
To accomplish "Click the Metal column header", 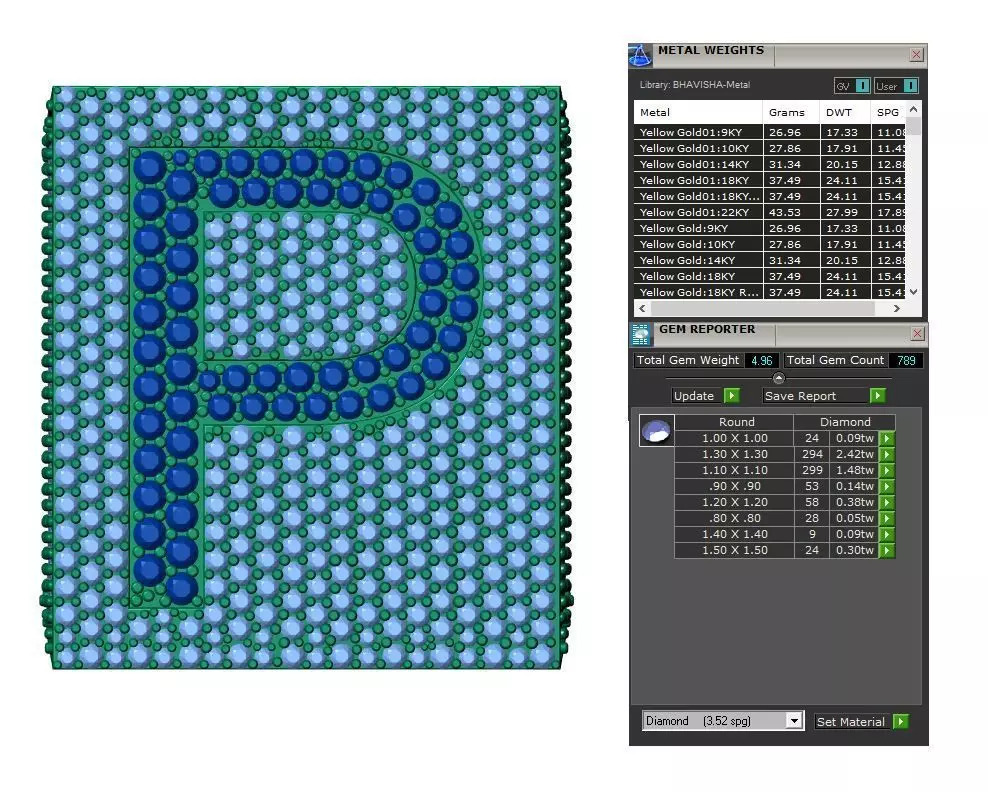I will pyautogui.click(x=698, y=113).
